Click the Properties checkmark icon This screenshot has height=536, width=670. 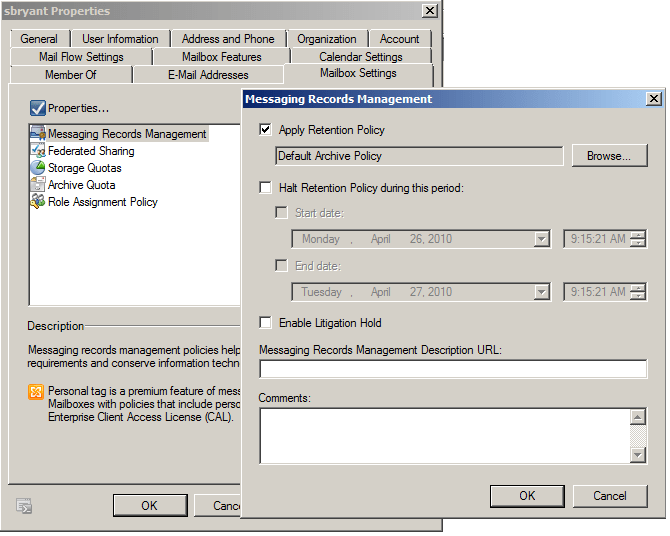pos(37,108)
